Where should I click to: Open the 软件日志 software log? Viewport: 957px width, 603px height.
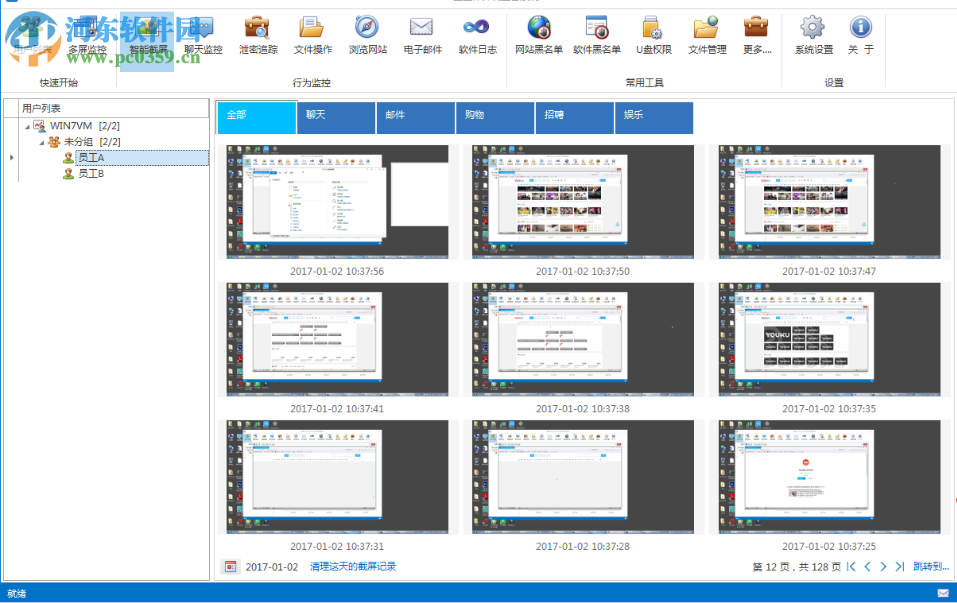pyautogui.click(x=477, y=37)
